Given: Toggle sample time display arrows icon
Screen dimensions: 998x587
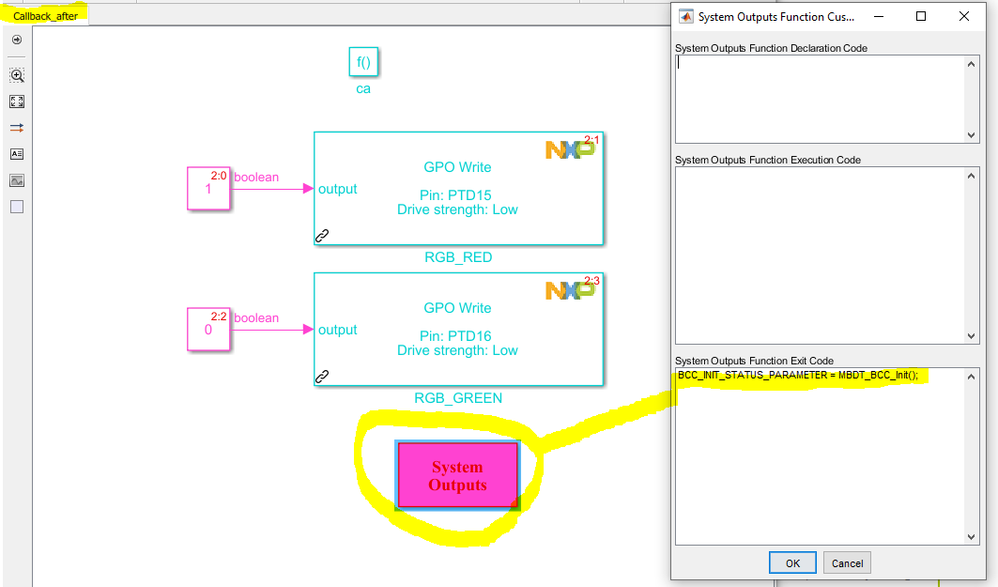Looking at the screenshot, I should click(17, 128).
